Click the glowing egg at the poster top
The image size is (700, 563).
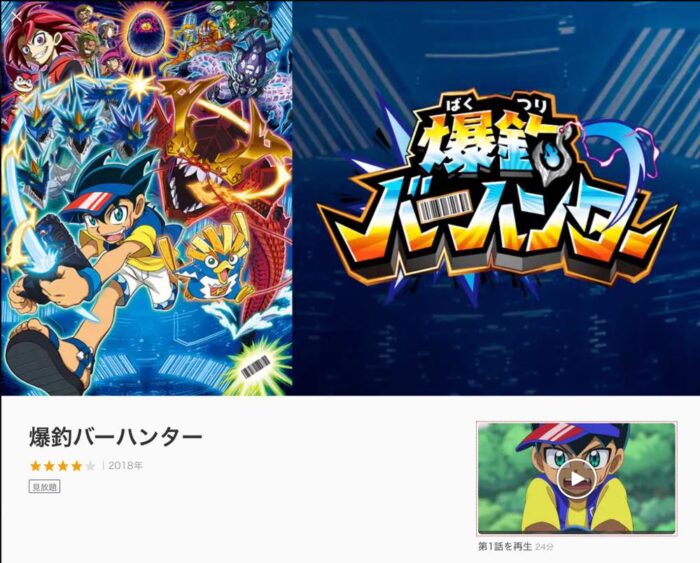coord(145,33)
